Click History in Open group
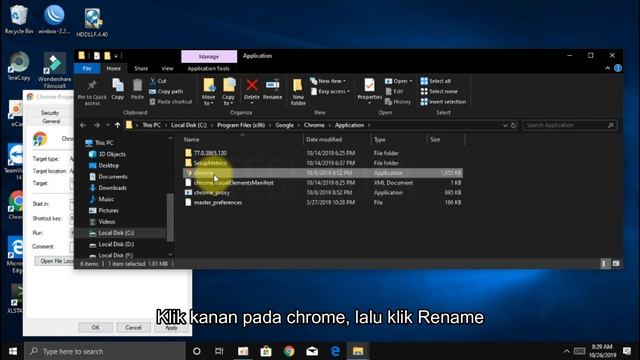This screenshot has width=640, height=360. 398,102
